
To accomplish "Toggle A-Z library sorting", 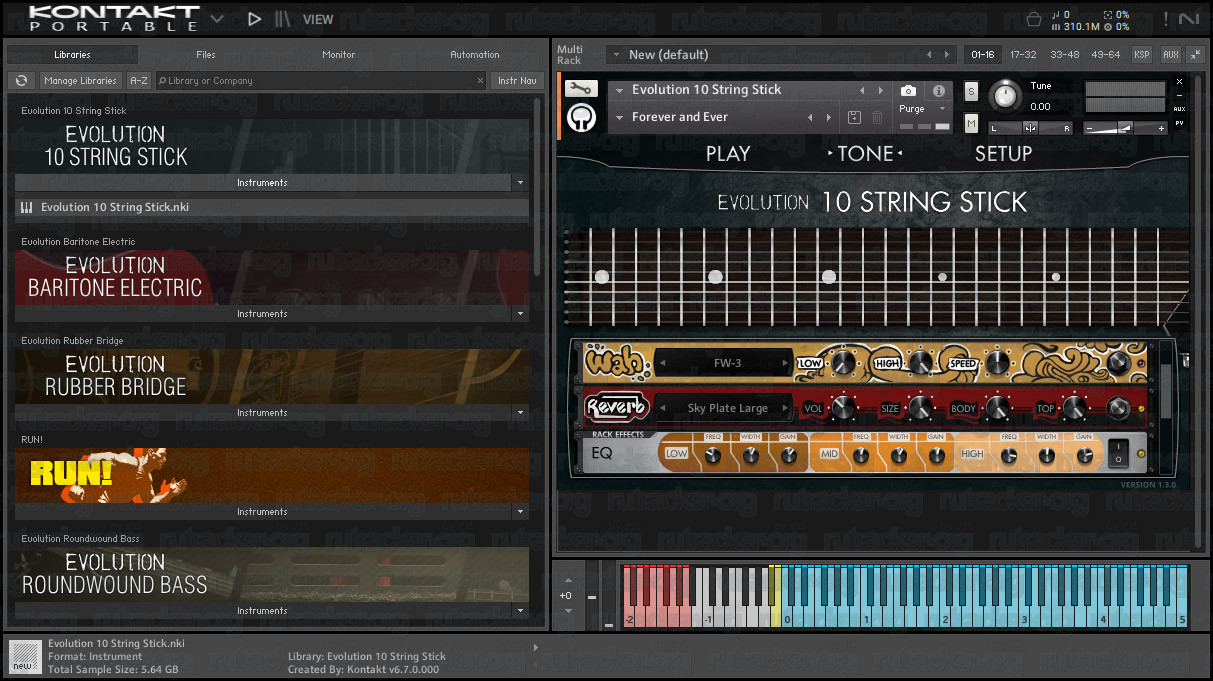I will (139, 81).
